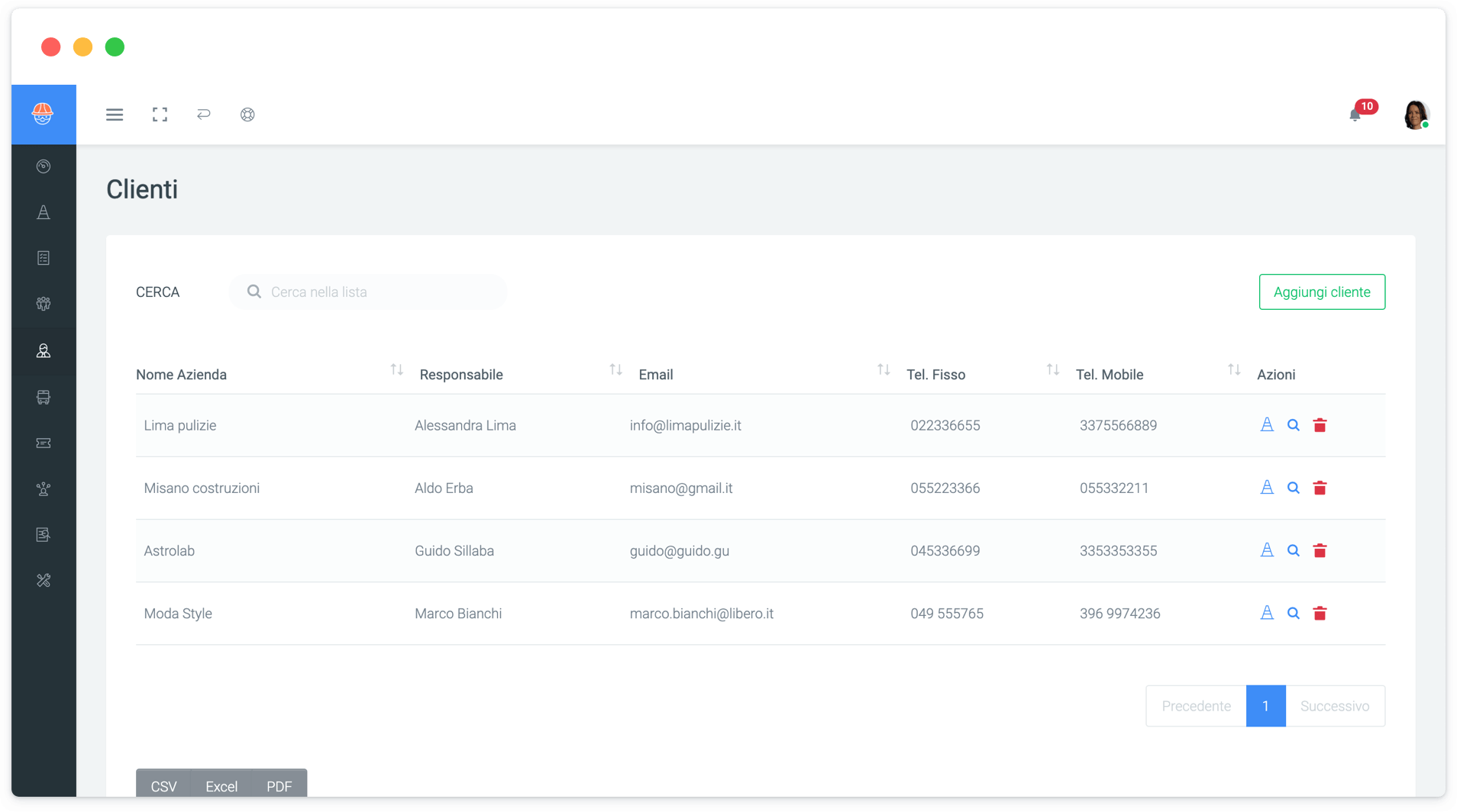Viewport: 1457px width, 812px height.
Task: Sort by Email column arrows
Action: (x=884, y=370)
